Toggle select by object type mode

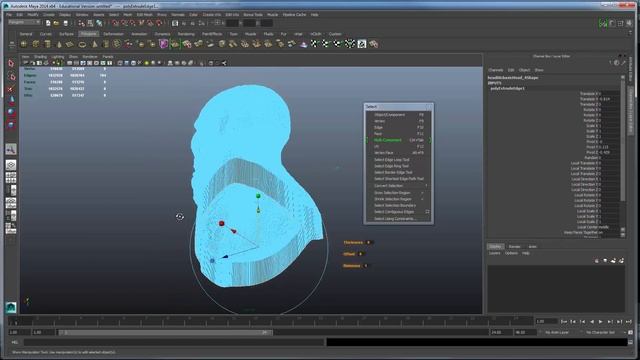(90, 23)
